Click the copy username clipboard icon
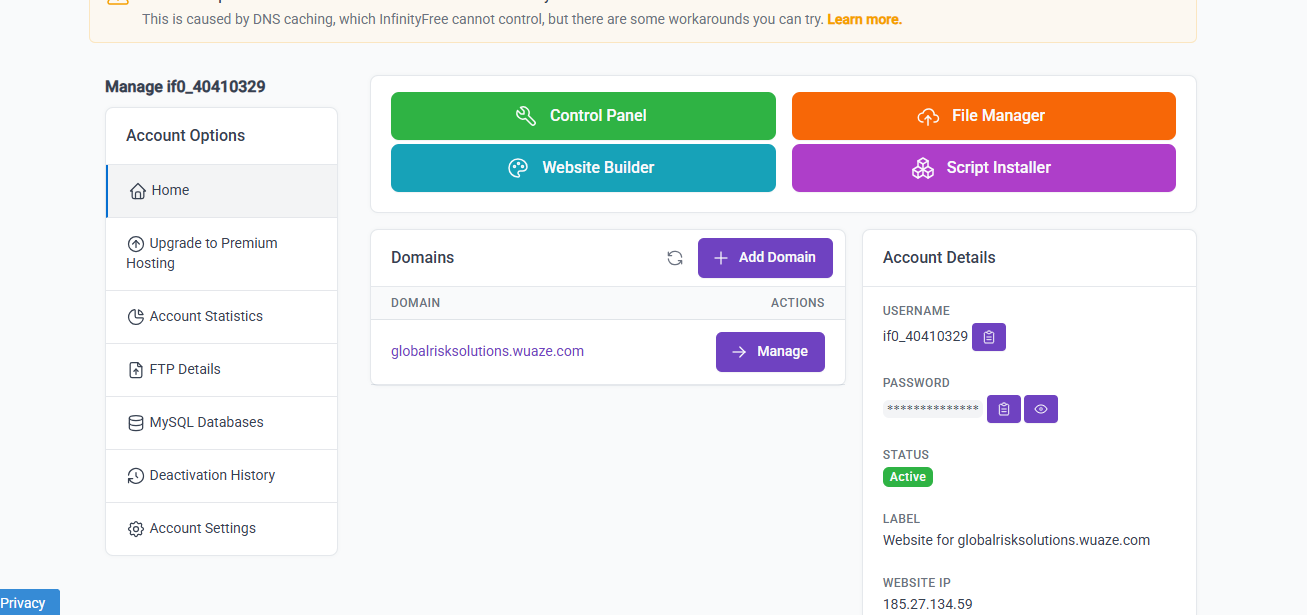The image size is (1307, 615). (x=989, y=337)
